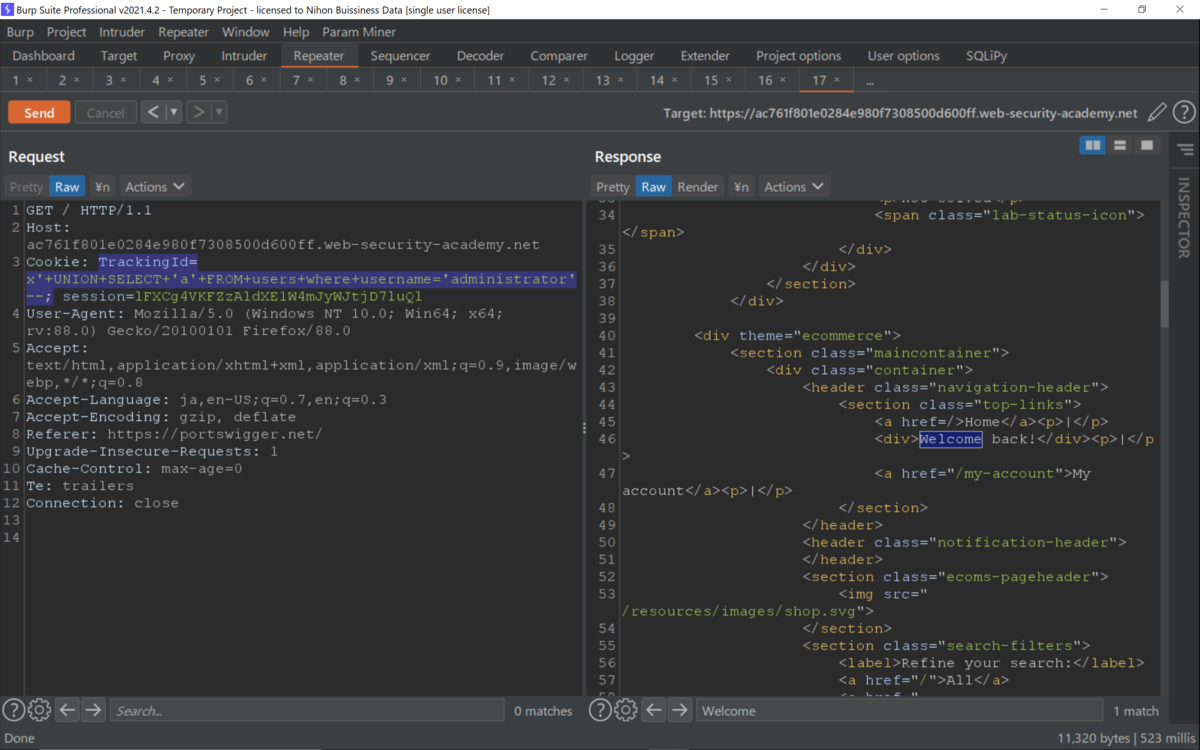Image resolution: width=1200 pixels, height=750 pixels.
Task: Open the back history dropdown arrow
Action: (x=174, y=112)
